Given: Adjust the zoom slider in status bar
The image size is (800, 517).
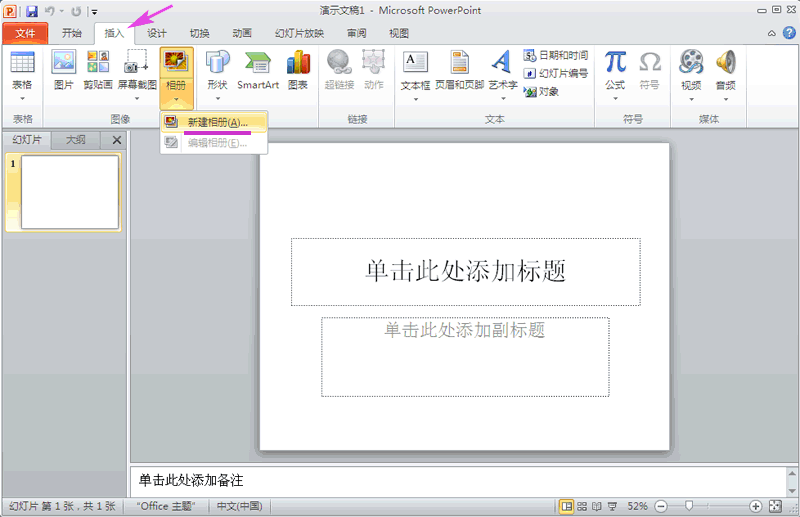Looking at the screenshot, I should tap(689, 506).
